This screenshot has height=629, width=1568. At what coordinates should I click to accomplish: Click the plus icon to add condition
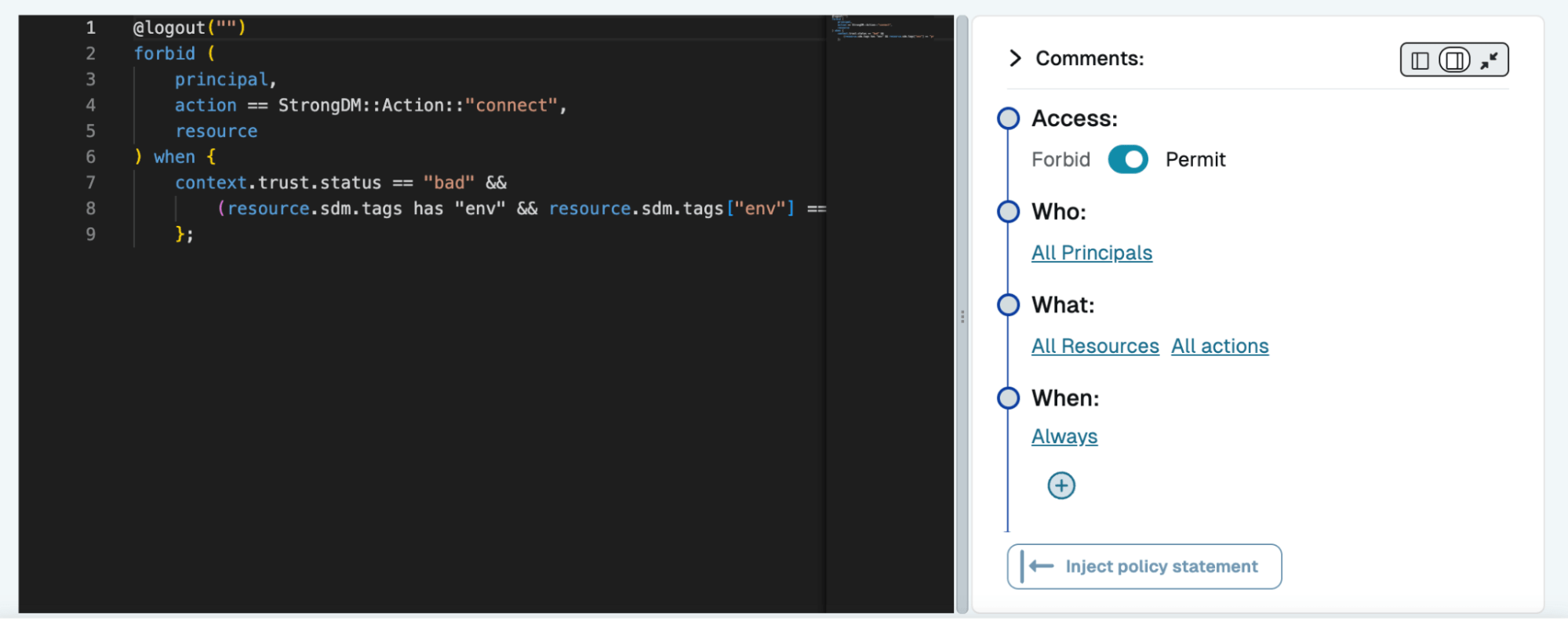click(1061, 485)
